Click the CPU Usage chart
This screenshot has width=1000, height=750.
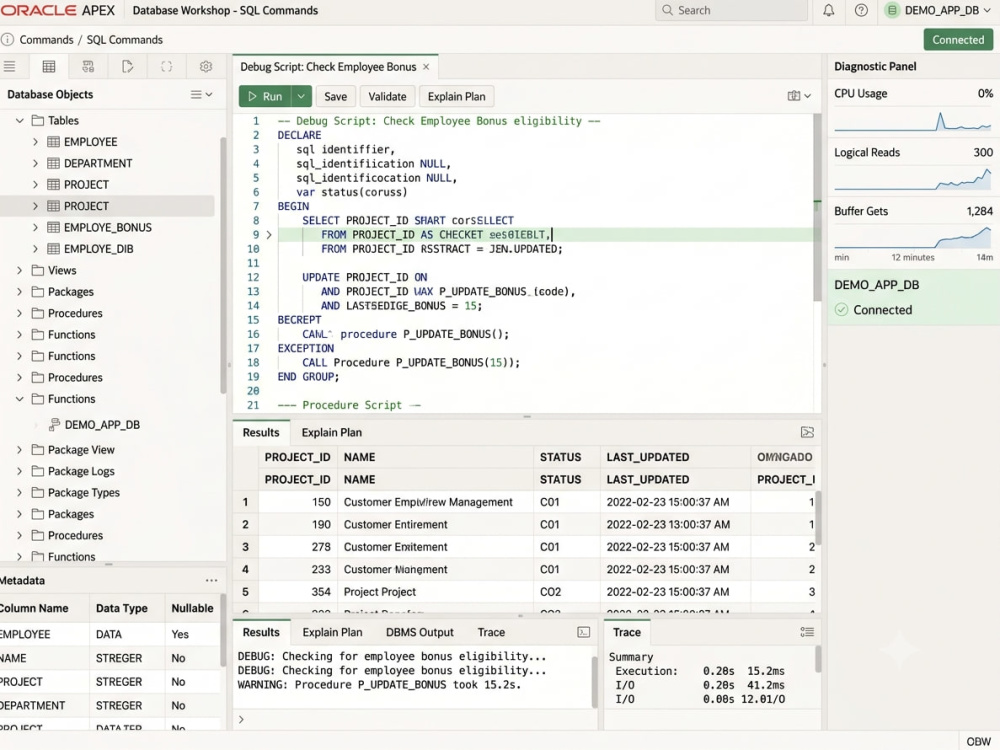tap(913, 121)
